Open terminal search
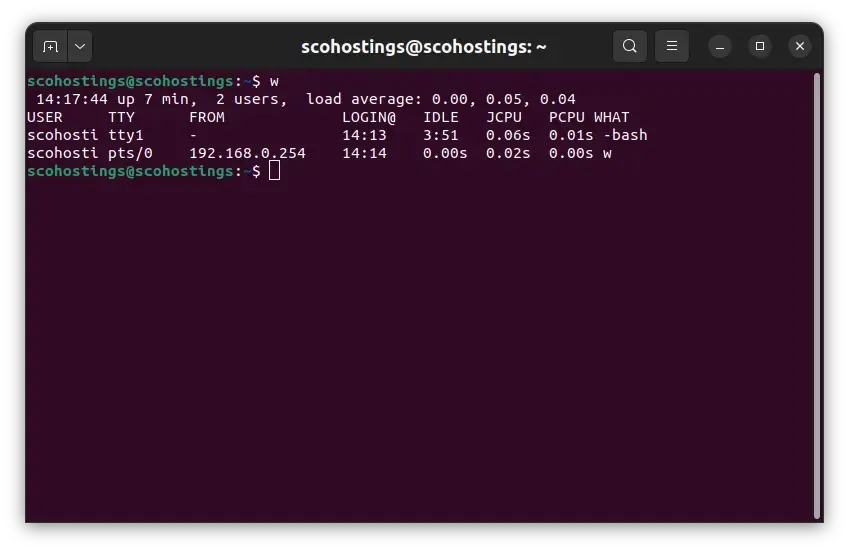 click(x=630, y=46)
